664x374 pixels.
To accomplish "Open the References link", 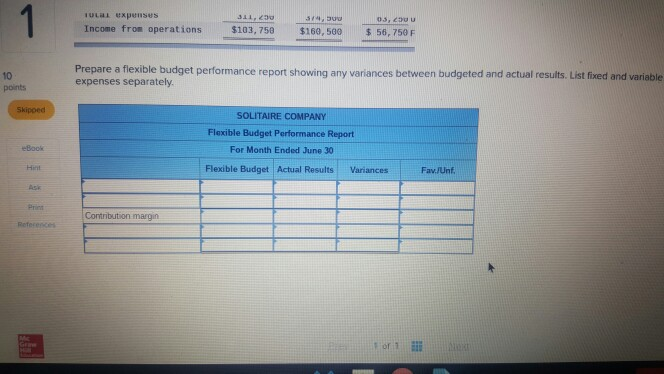I will tap(36, 224).
